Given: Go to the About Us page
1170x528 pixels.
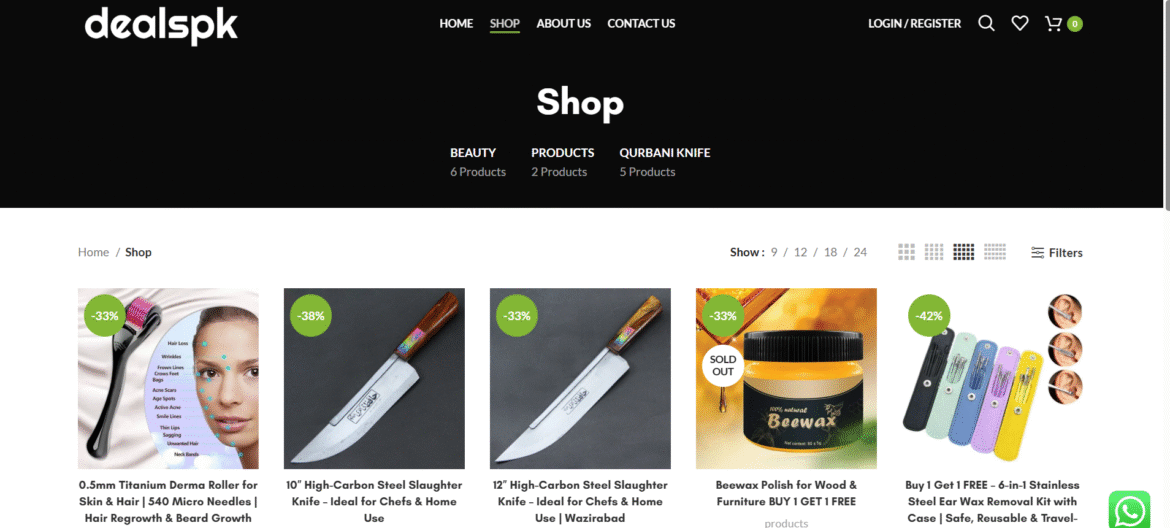Looking at the screenshot, I should [563, 24].
